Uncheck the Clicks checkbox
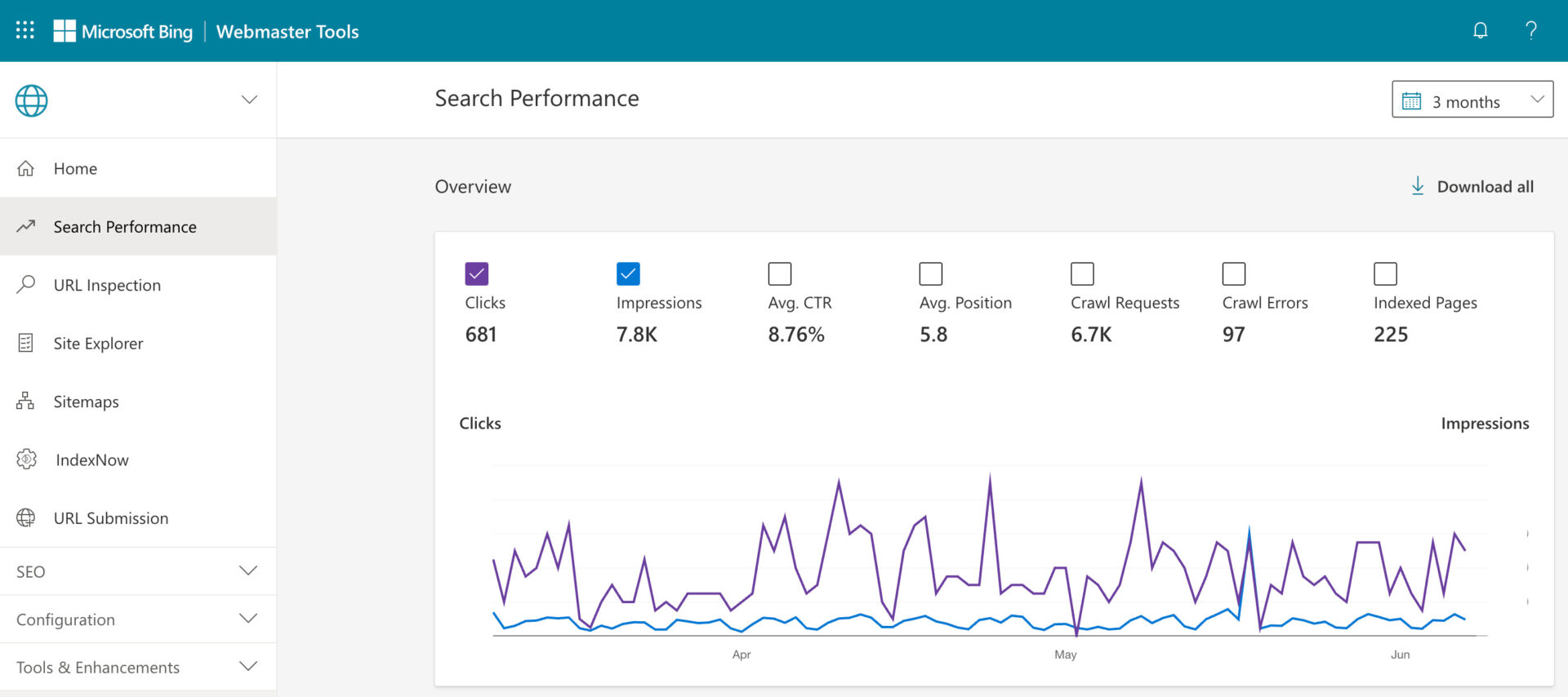This screenshot has width=1568, height=697. point(477,273)
